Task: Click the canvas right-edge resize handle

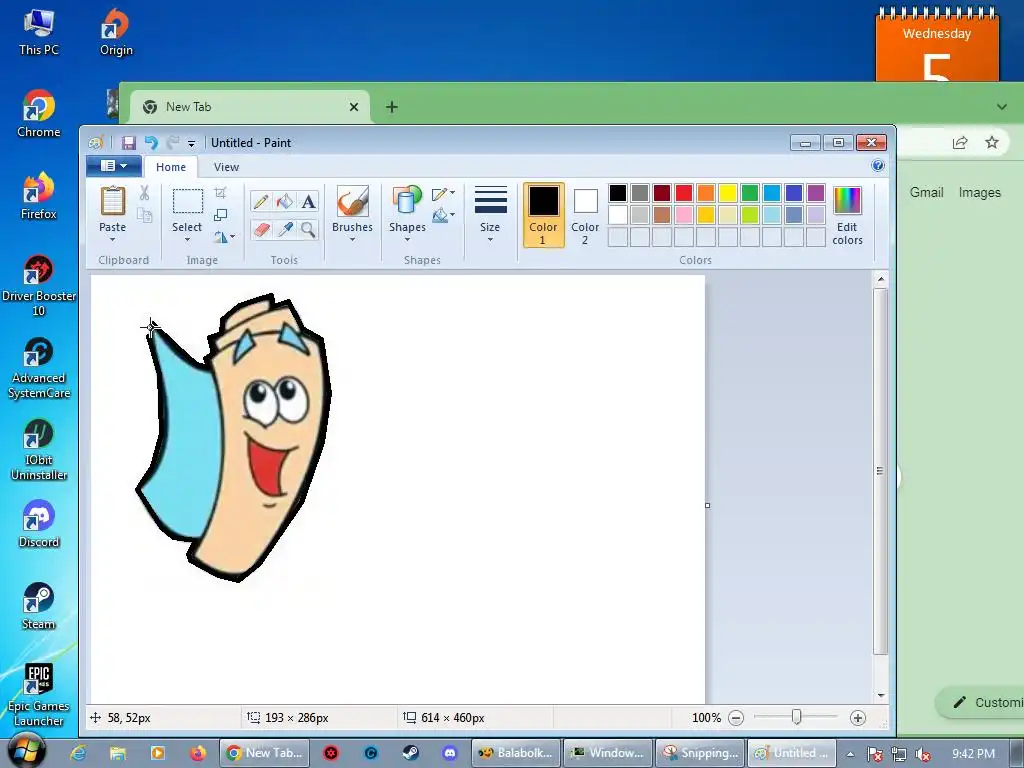Action: pyautogui.click(x=707, y=505)
